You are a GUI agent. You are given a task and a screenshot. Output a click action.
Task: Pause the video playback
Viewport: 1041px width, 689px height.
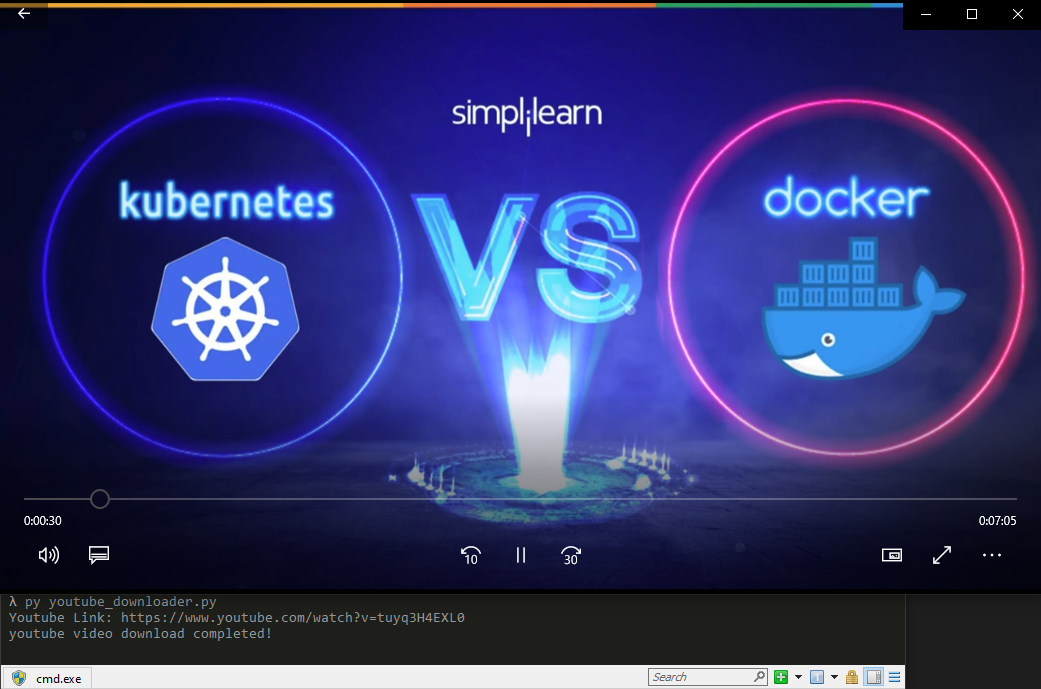(x=521, y=555)
